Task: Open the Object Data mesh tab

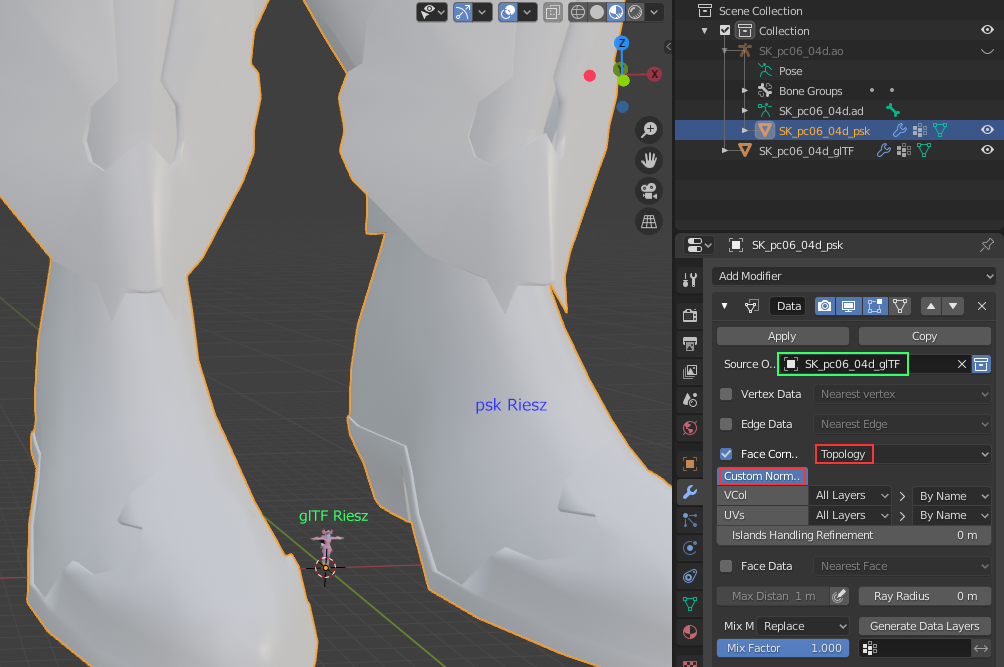Action: pyautogui.click(x=690, y=604)
